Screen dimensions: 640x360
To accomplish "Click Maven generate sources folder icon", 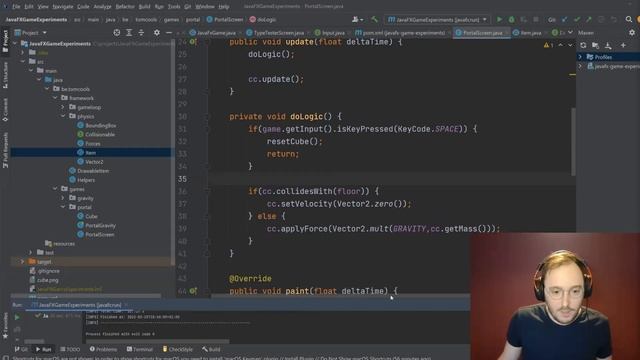I will pos(596,45).
